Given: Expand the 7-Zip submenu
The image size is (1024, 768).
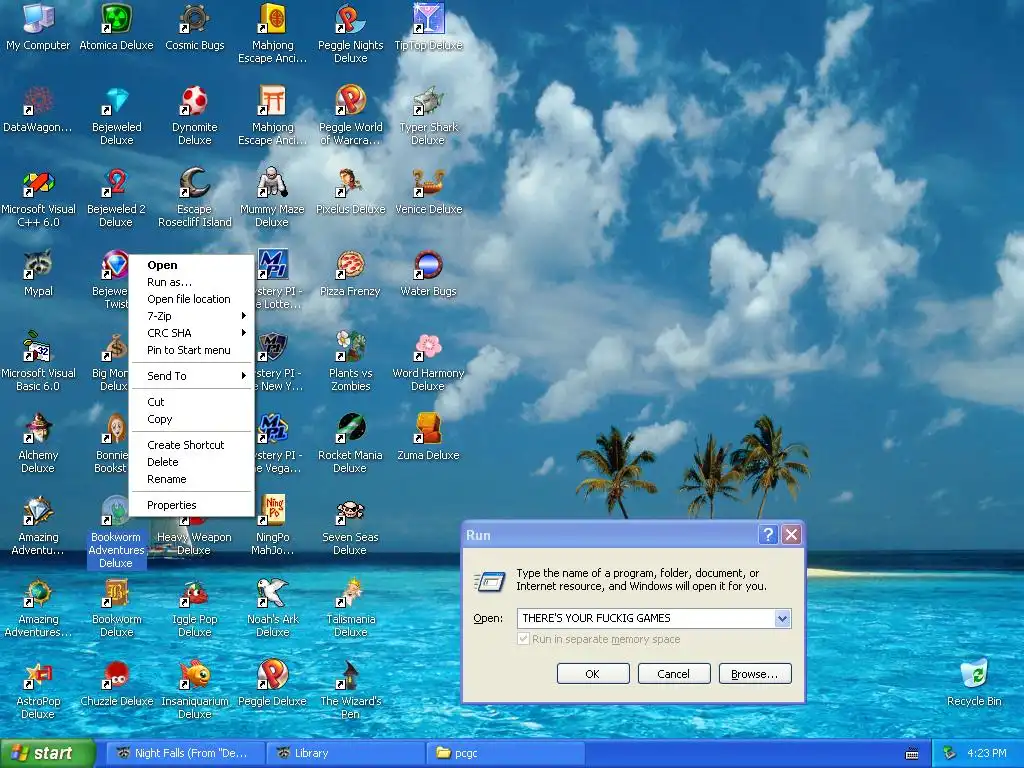Looking at the screenshot, I should click(x=191, y=316).
